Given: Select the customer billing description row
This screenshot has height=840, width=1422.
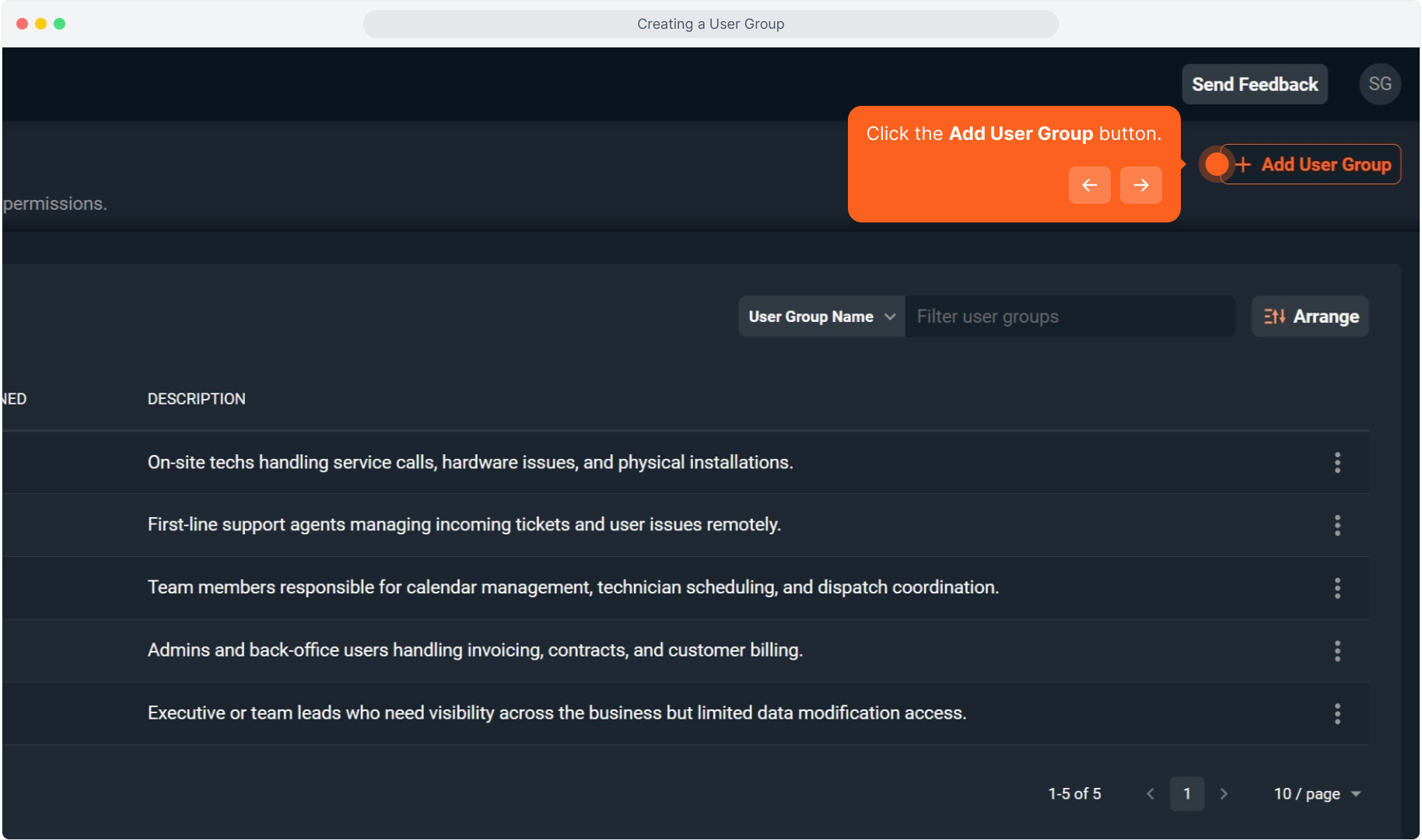Looking at the screenshot, I should click(x=475, y=650).
